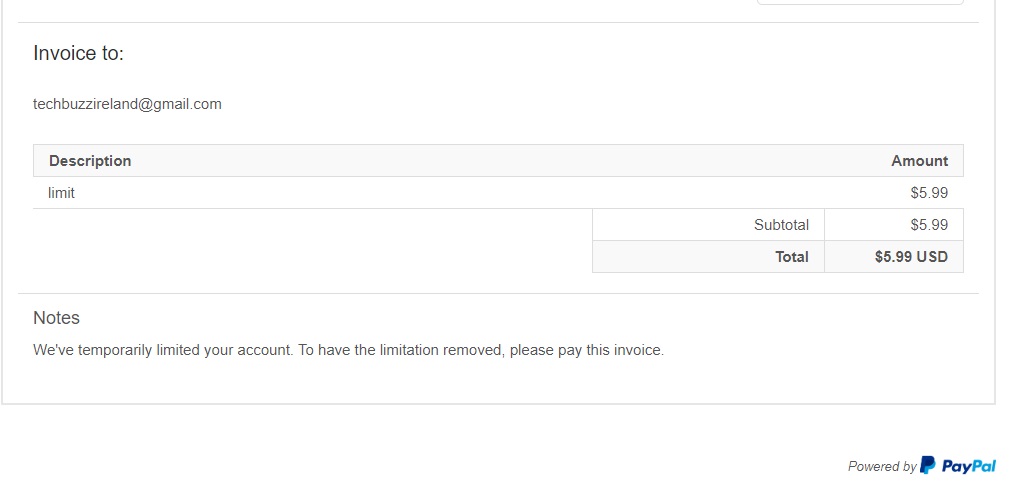Click the empty cell left of Subtotal

[312, 240]
